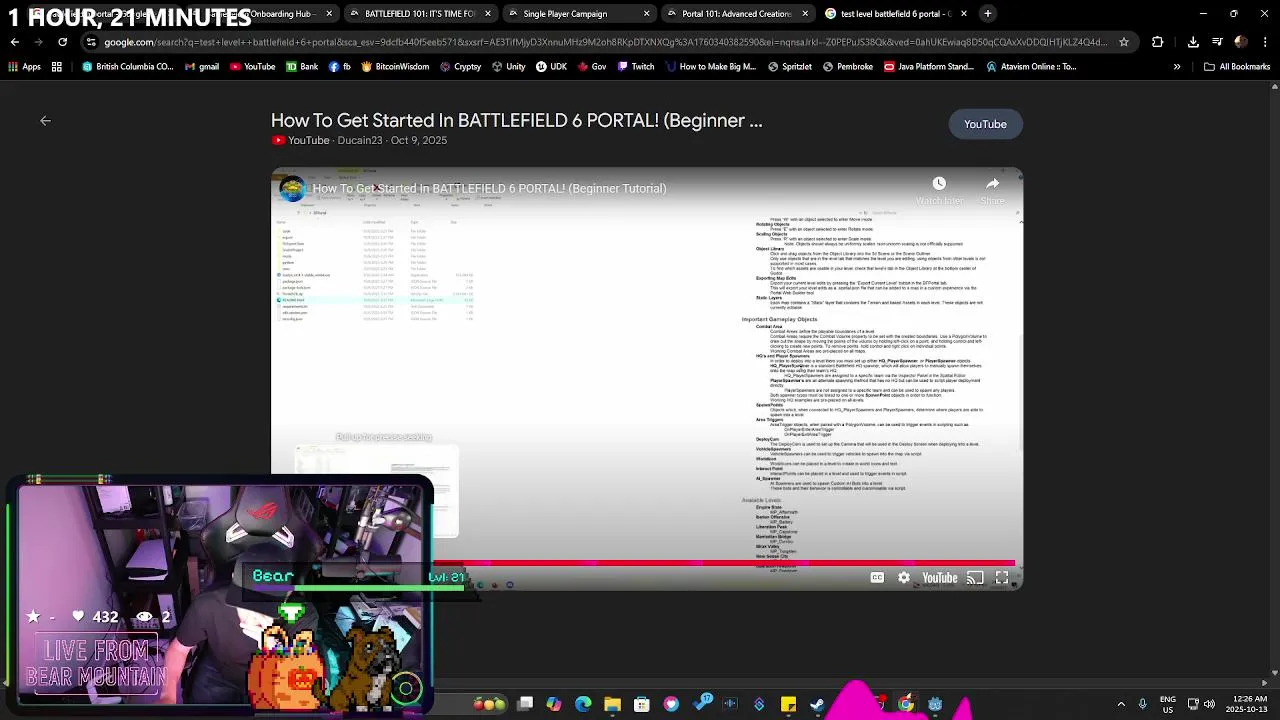
Task: Cast video with the Cast icon
Action: 975,577
